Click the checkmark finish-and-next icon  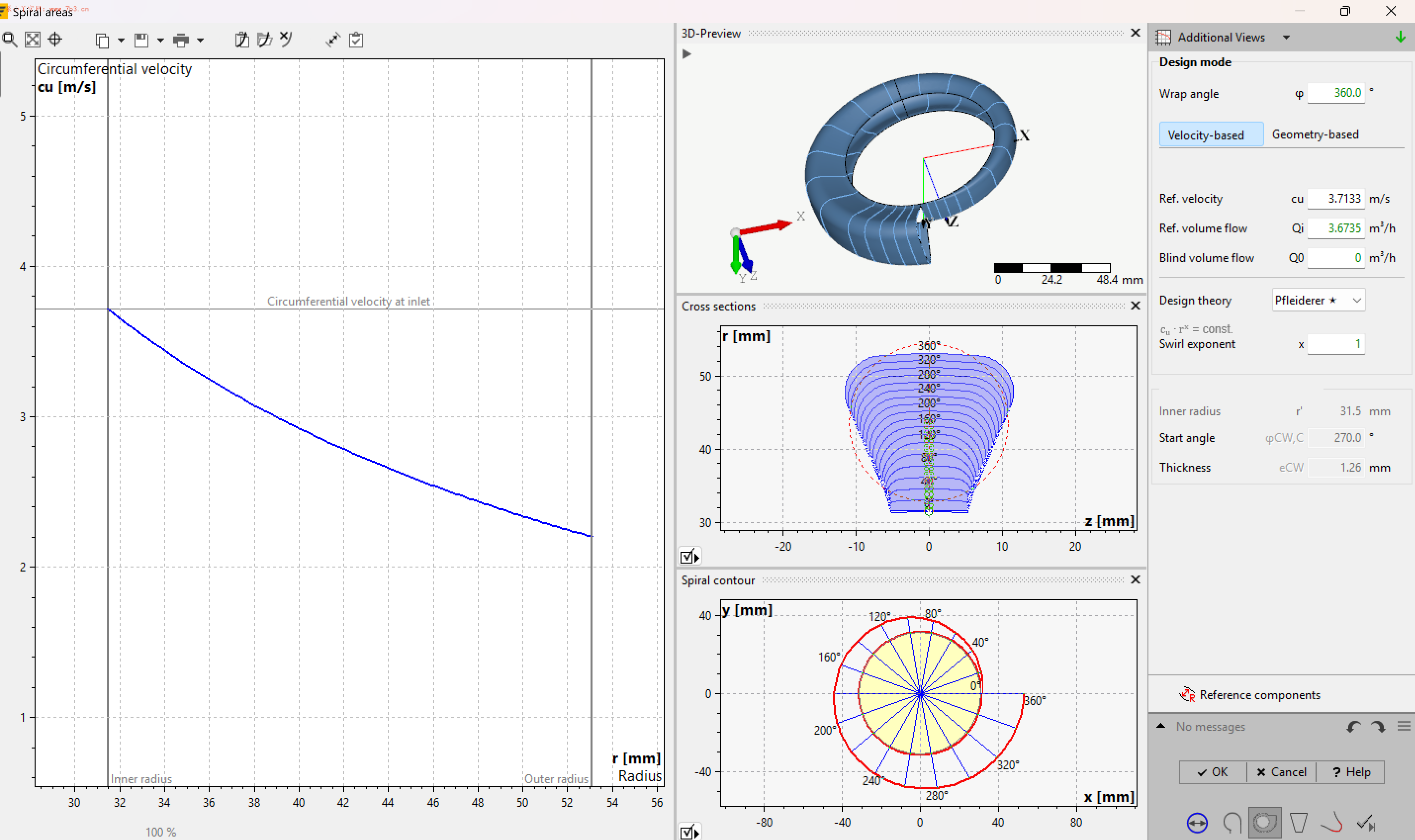click(x=1367, y=823)
